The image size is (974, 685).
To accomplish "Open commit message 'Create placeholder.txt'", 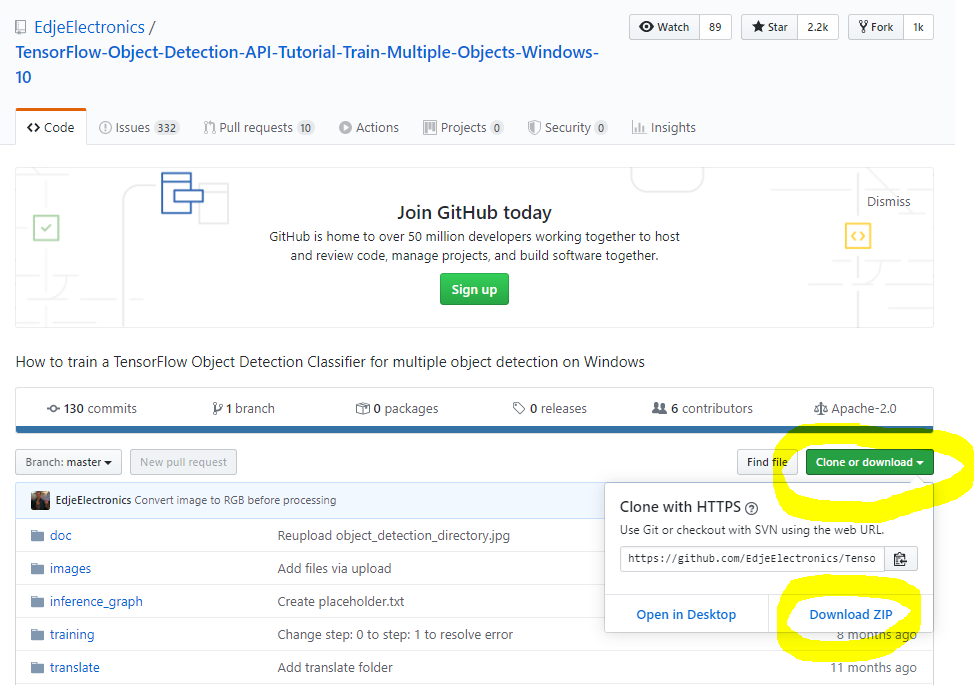I will [340, 601].
